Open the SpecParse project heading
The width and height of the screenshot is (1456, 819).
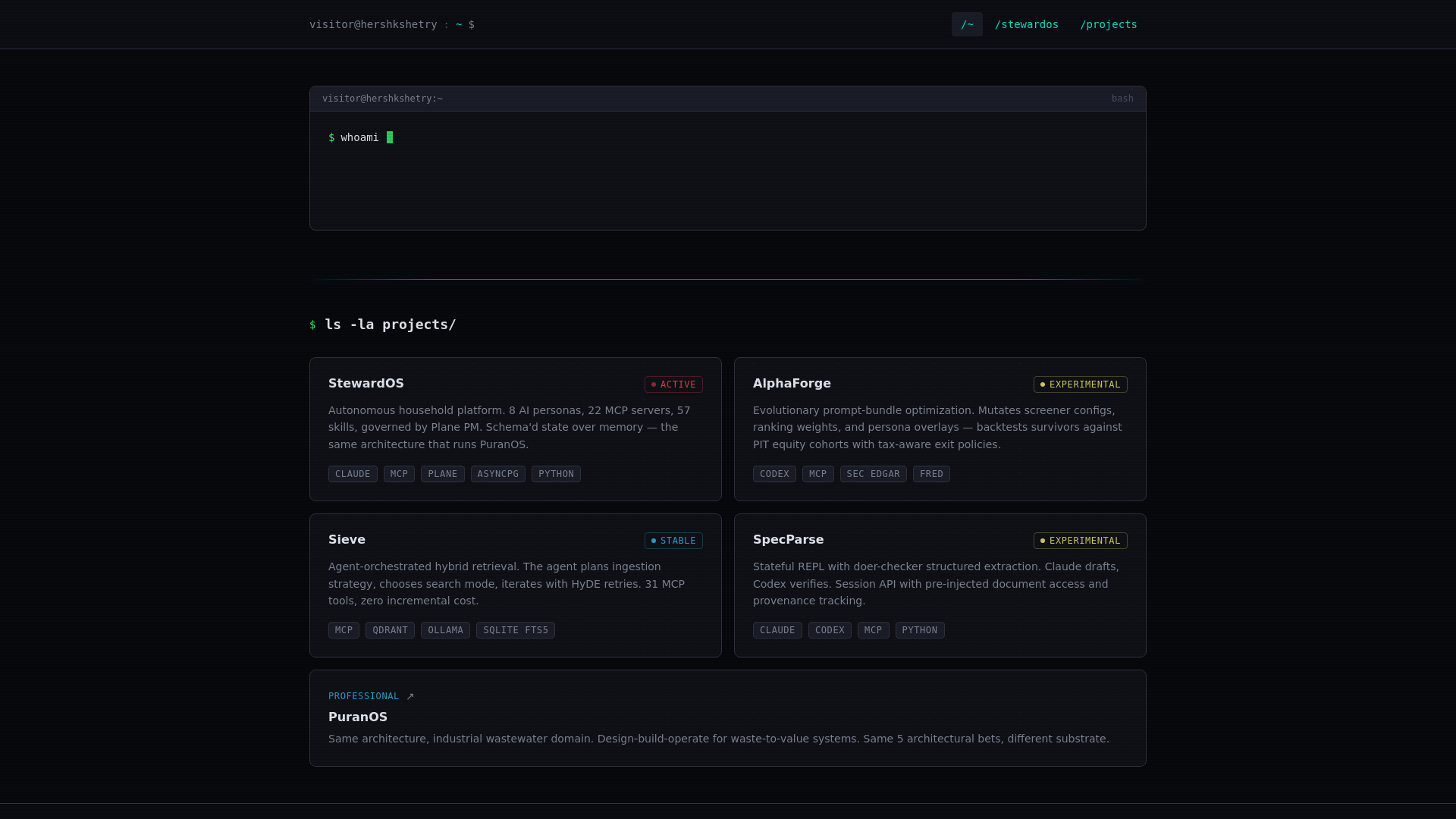[x=788, y=540]
